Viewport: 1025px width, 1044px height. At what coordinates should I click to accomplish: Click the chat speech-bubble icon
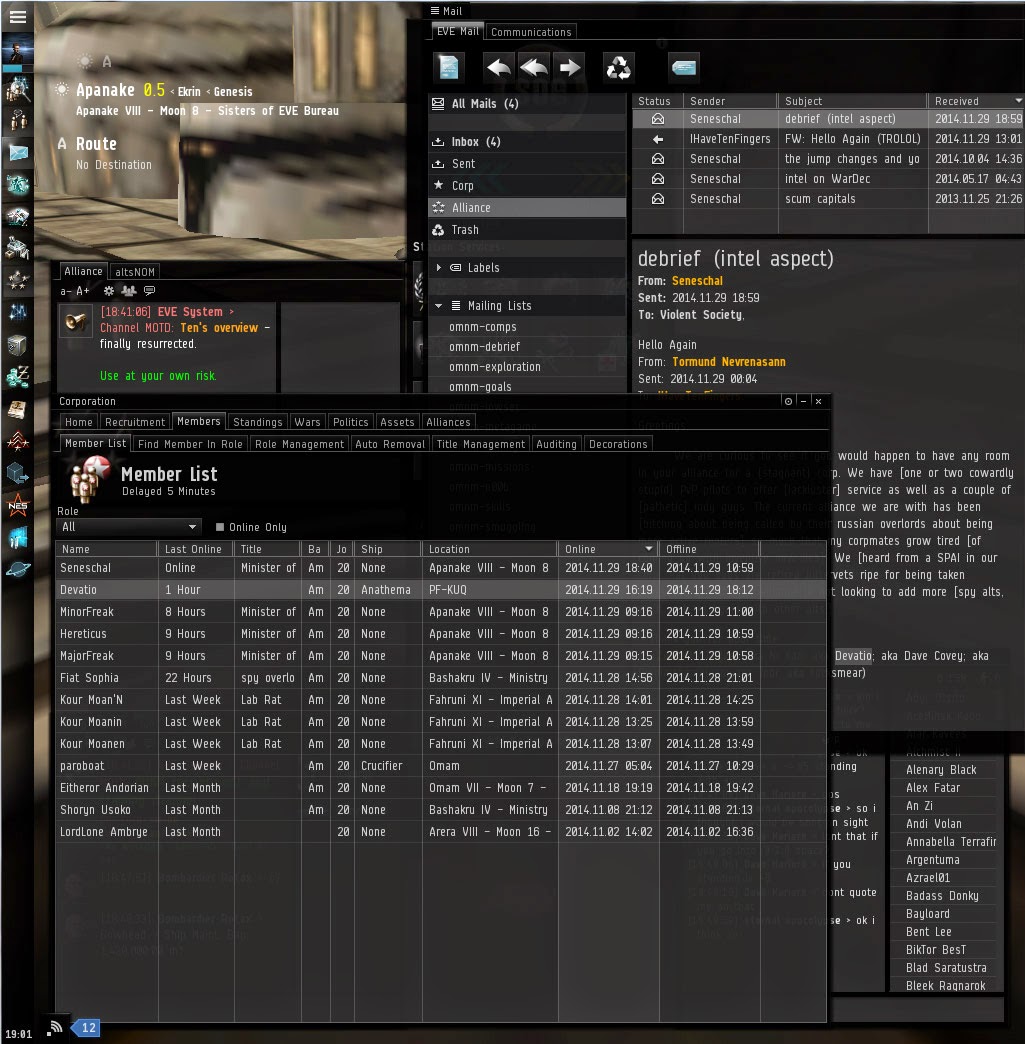point(149,291)
